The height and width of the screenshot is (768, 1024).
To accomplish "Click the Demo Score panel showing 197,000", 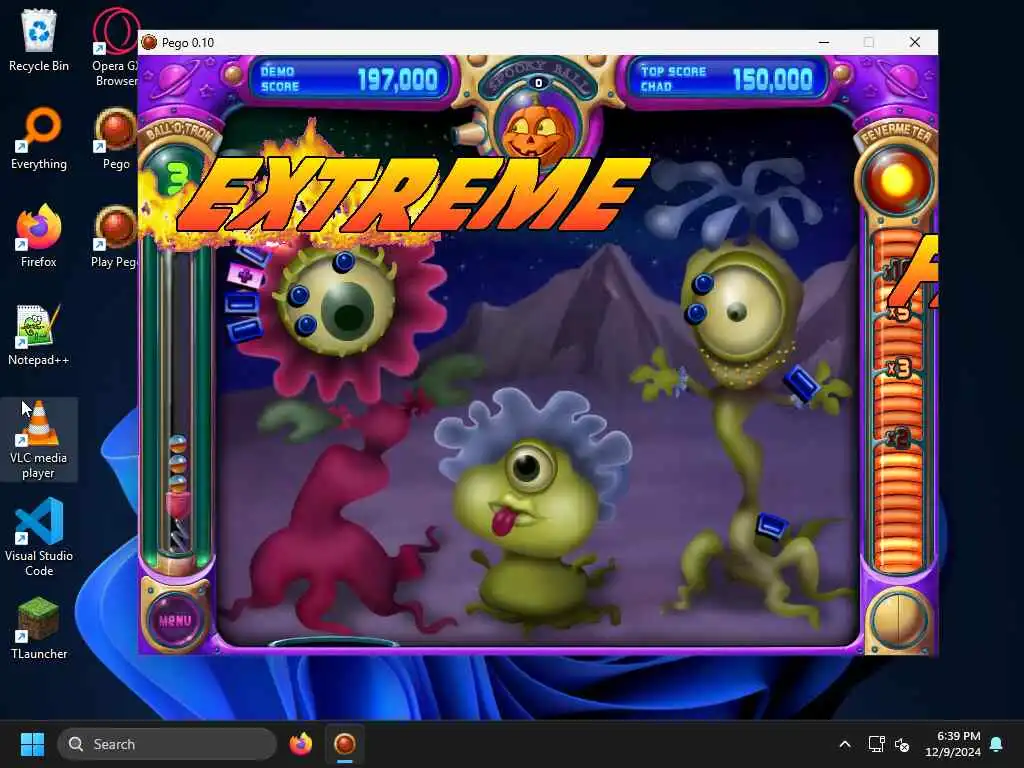I will pos(349,79).
